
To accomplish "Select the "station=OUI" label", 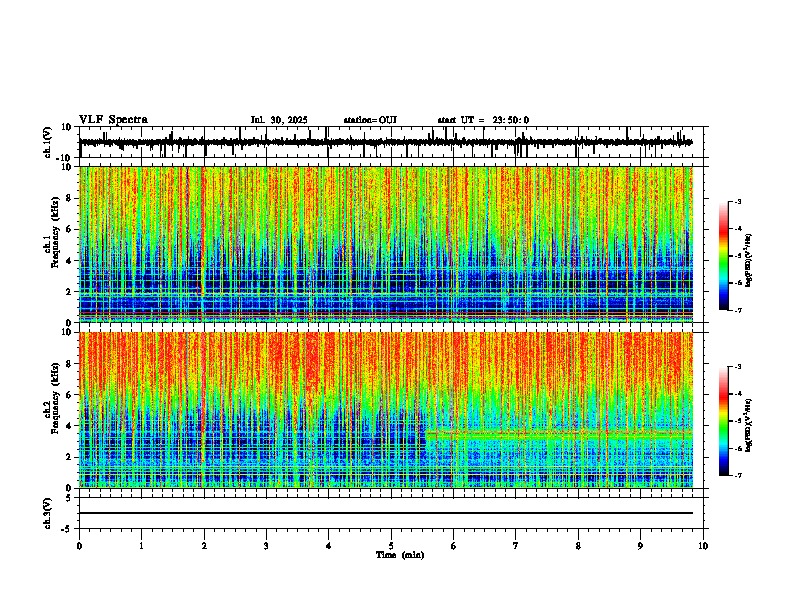I will tap(370, 120).
